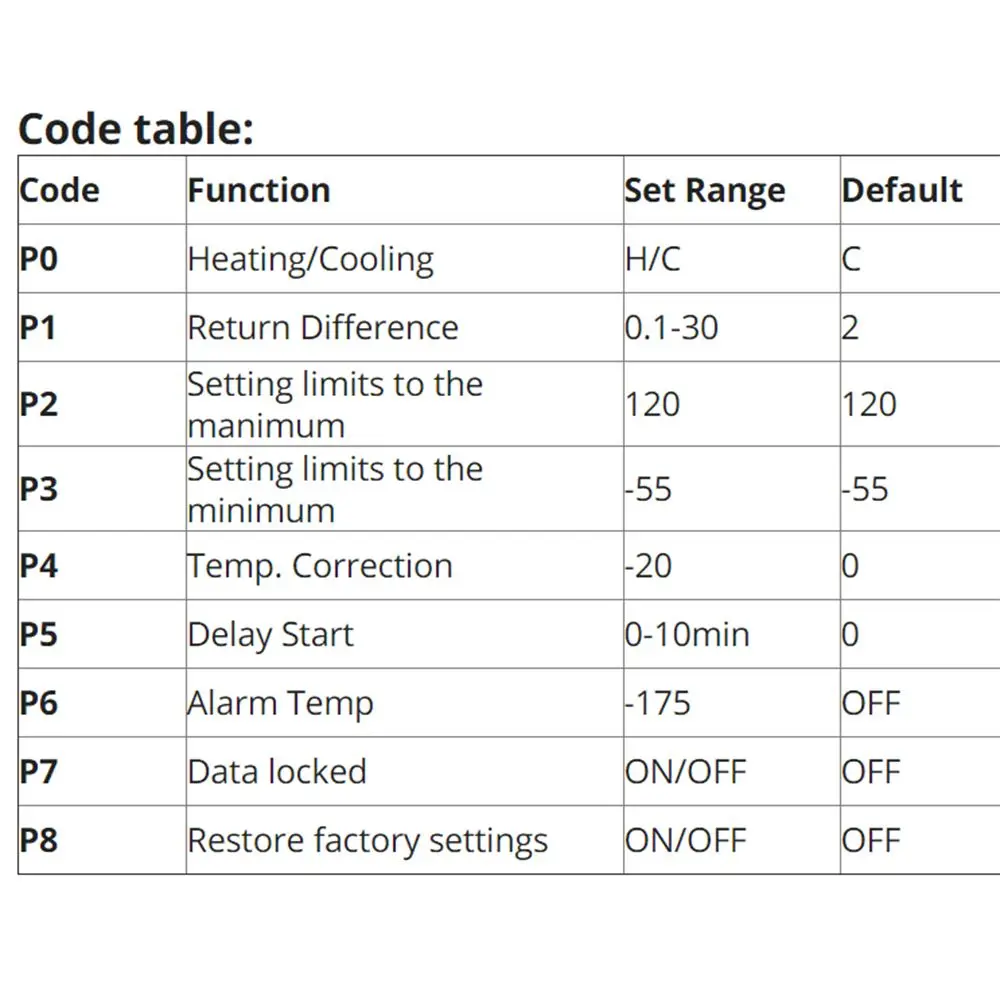Select the "-20" set range cell
Image resolution: width=1000 pixels, height=1000 pixels.
point(648,566)
